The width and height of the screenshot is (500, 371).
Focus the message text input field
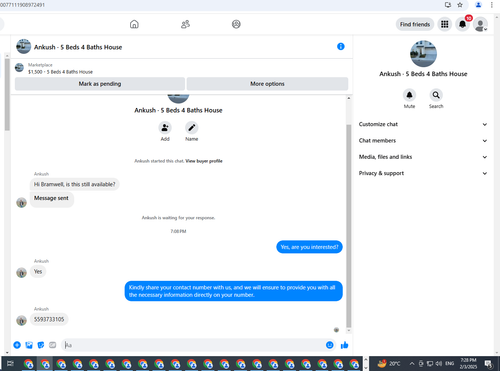coord(193,345)
